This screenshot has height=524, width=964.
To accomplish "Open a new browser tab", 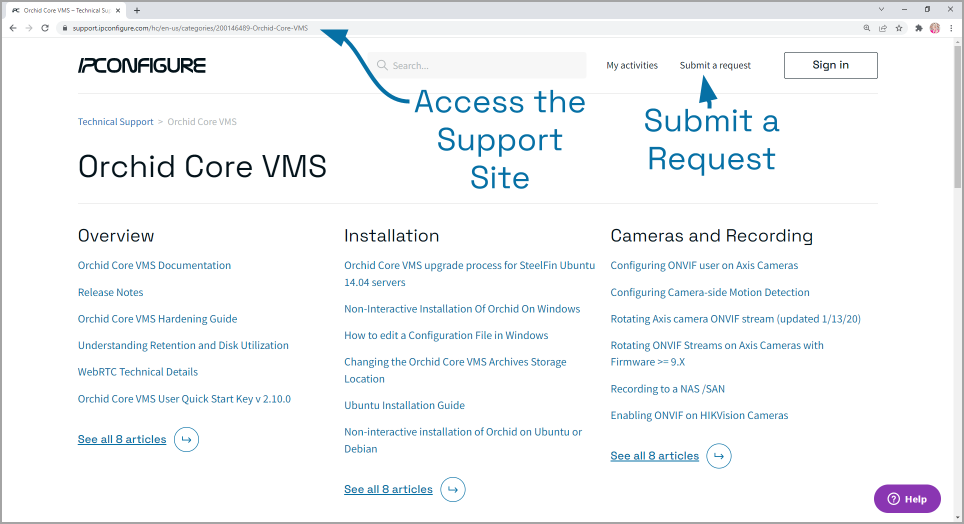I will coord(137,10).
